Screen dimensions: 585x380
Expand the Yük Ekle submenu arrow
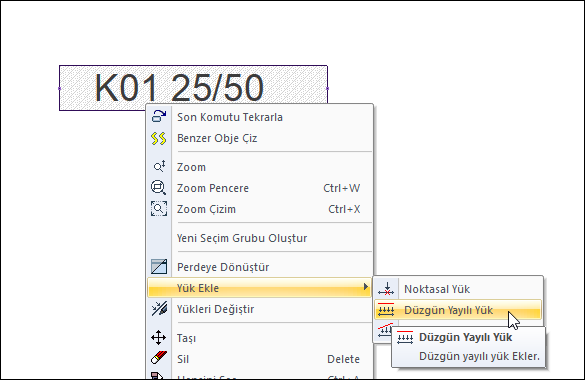(366, 287)
